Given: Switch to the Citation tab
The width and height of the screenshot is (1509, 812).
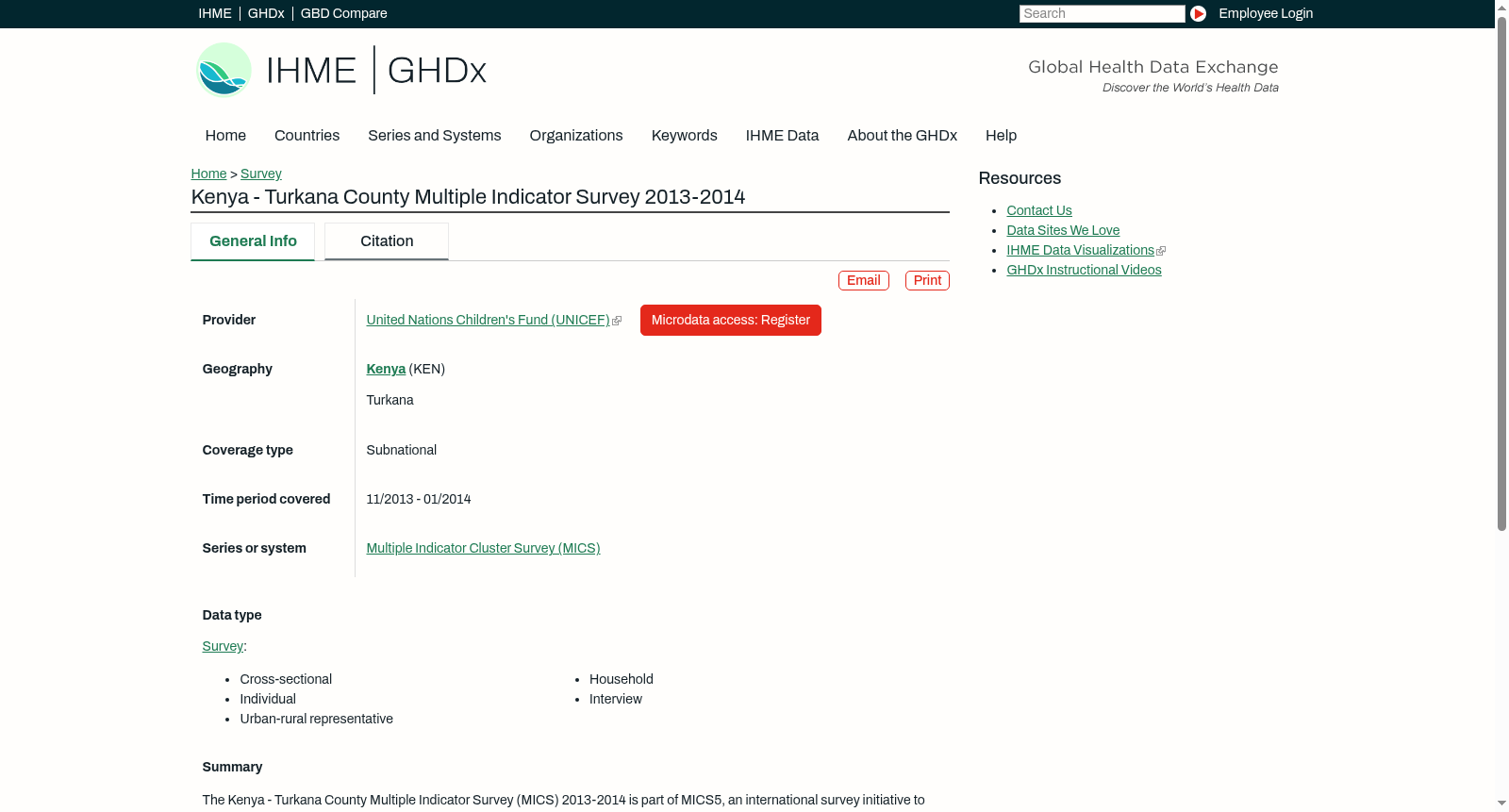Looking at the screenshot, I should point(387,241).
